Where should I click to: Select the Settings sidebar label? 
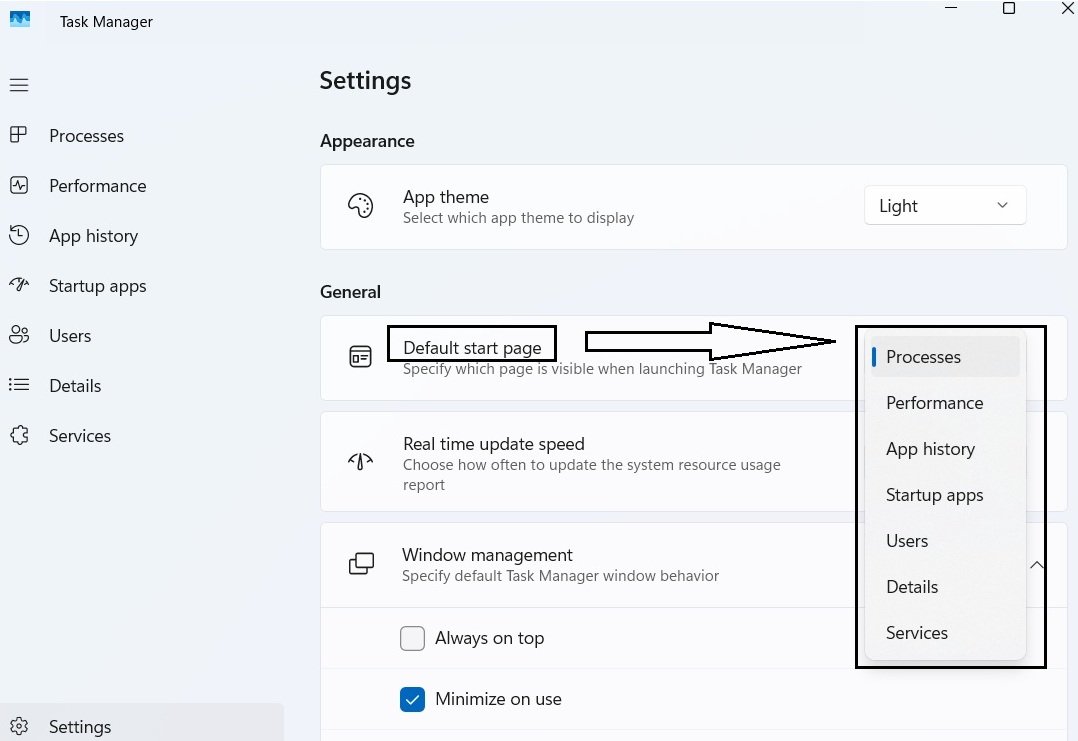pyautogui.click(x=80, y=727)
